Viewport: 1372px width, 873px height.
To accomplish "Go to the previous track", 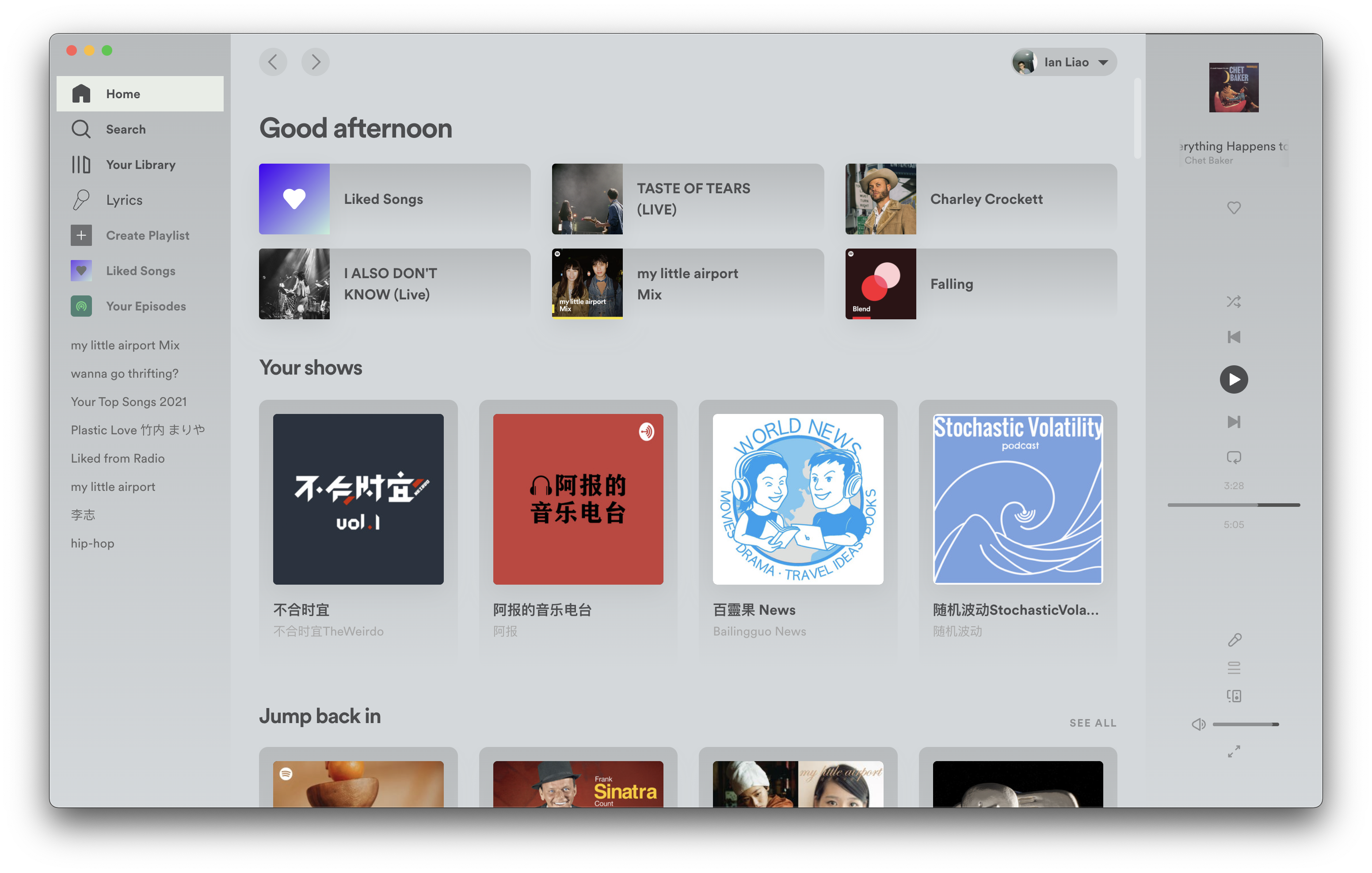I will click(1234, 337).
